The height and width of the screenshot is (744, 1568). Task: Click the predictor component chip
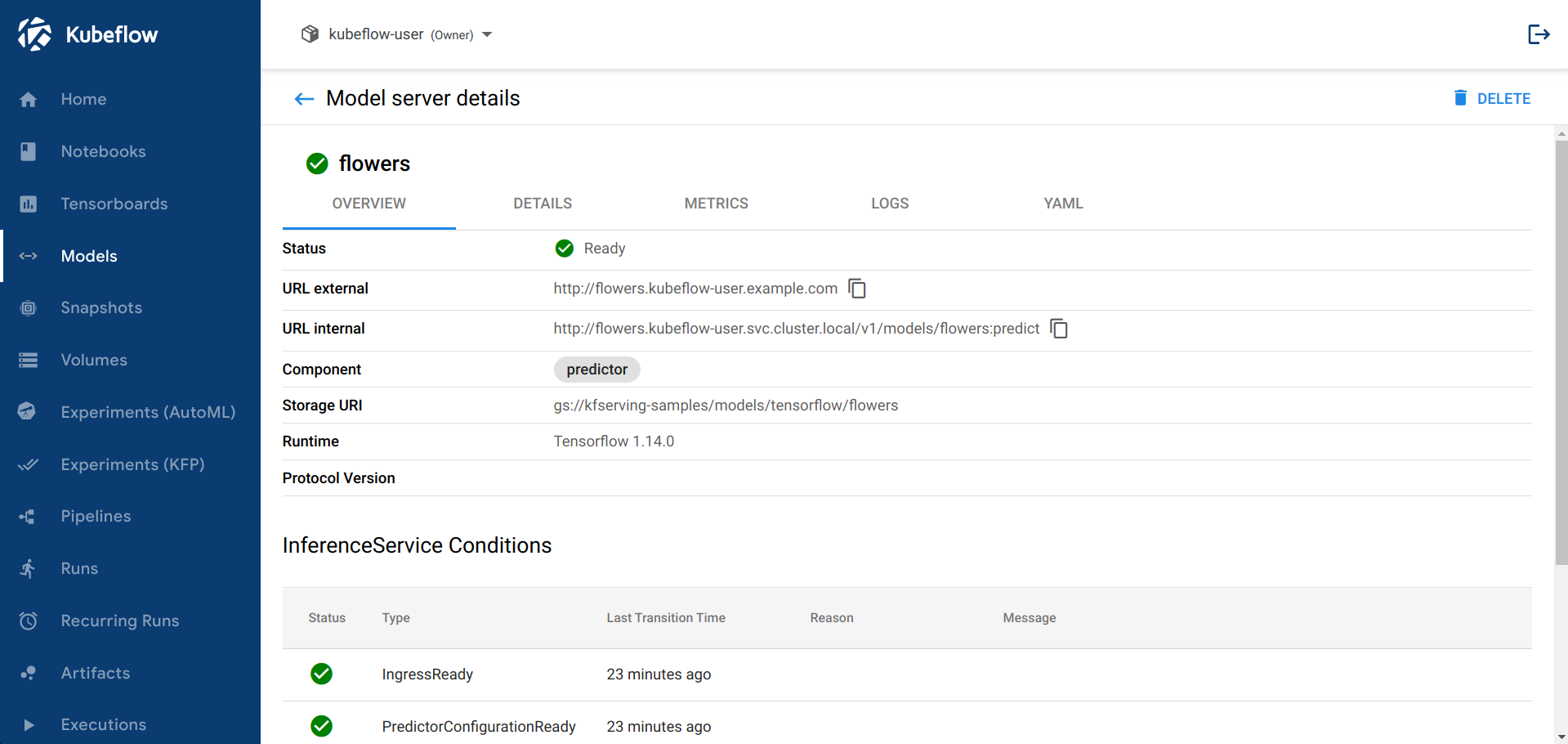[x=596, y=369]
